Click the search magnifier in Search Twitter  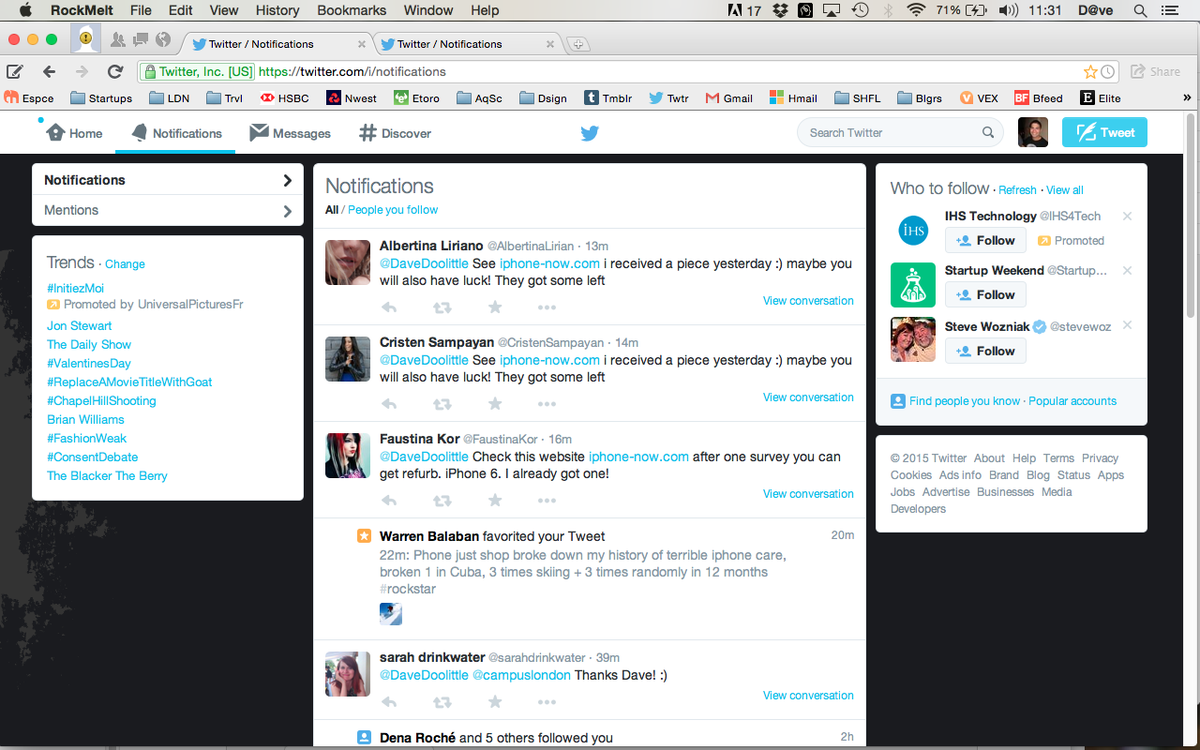pyautogui.click(x=988, y=132)
